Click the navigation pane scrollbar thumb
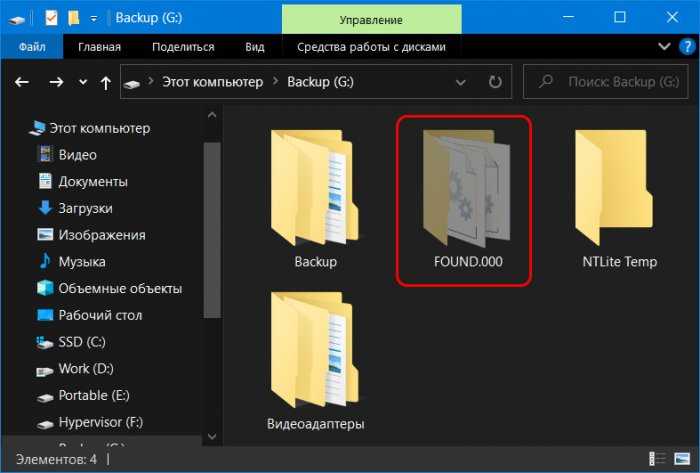Viewport: 700px width, 473px height. click(x=212, y=230)
